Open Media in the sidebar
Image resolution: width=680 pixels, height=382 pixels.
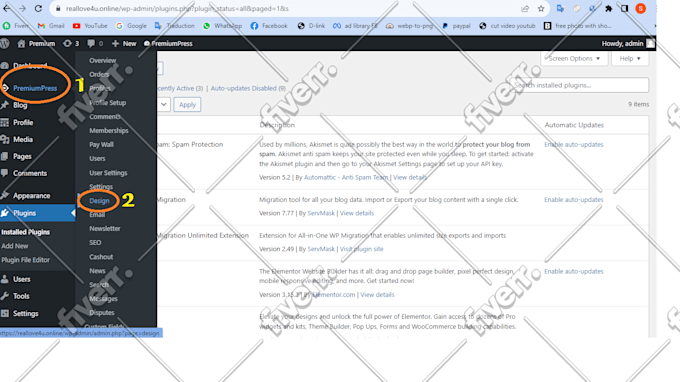coord(23,139)
